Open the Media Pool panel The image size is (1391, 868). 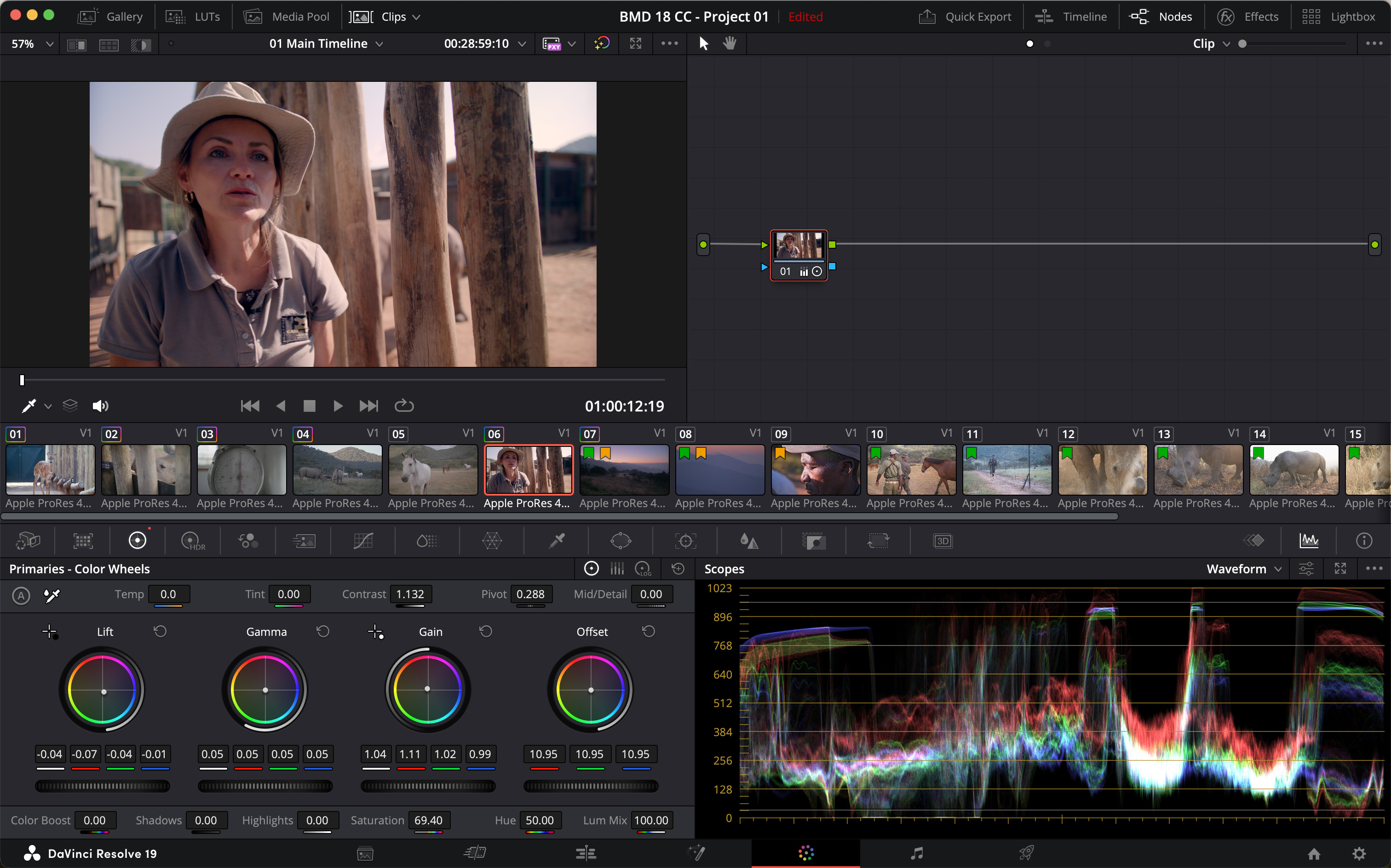[287, 17]
